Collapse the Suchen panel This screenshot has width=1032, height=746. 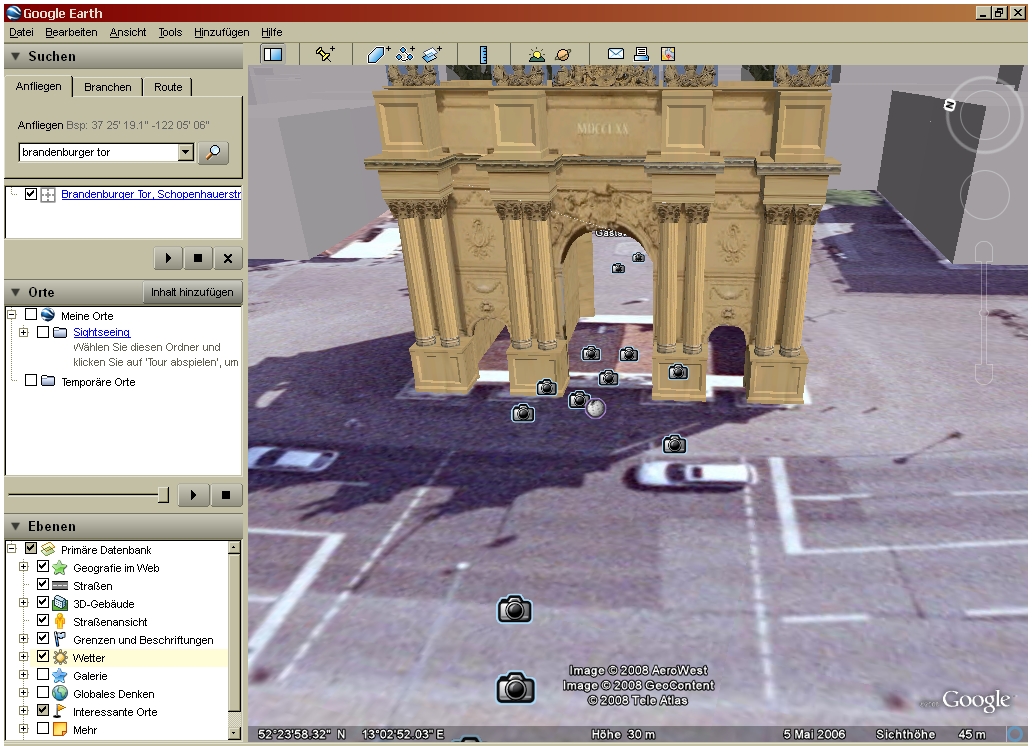tap(15, 57)
